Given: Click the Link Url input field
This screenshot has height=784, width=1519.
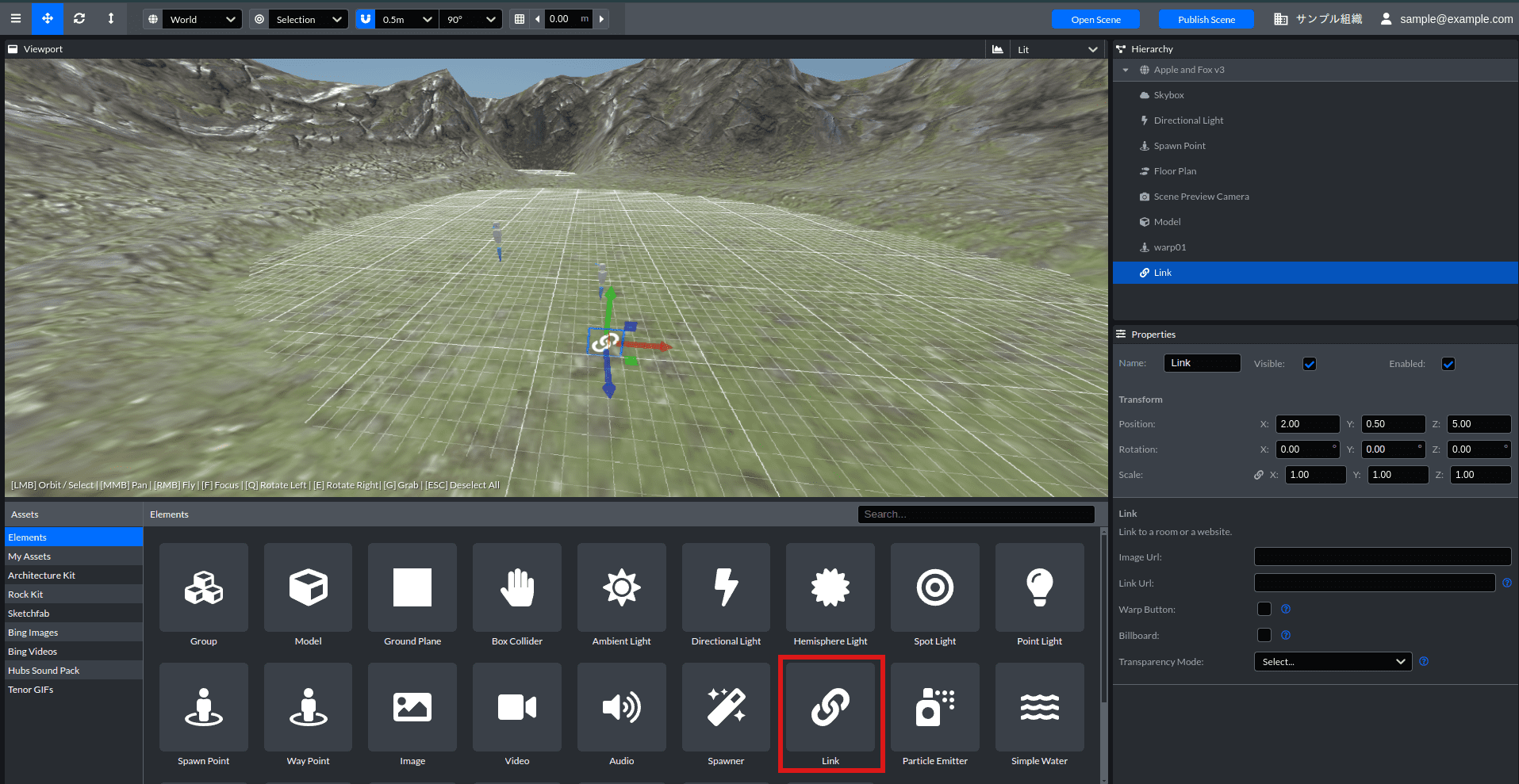Looking at the screenshot, I should (x=1374, y=583).
